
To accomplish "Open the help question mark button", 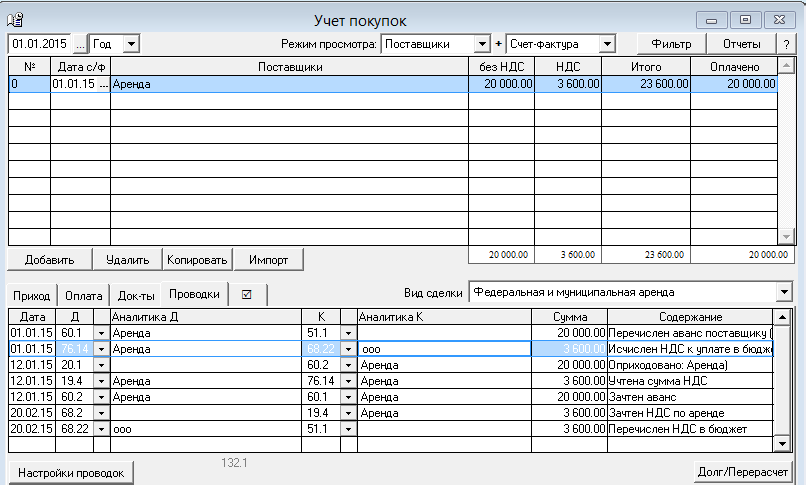I will pos(787,44).
